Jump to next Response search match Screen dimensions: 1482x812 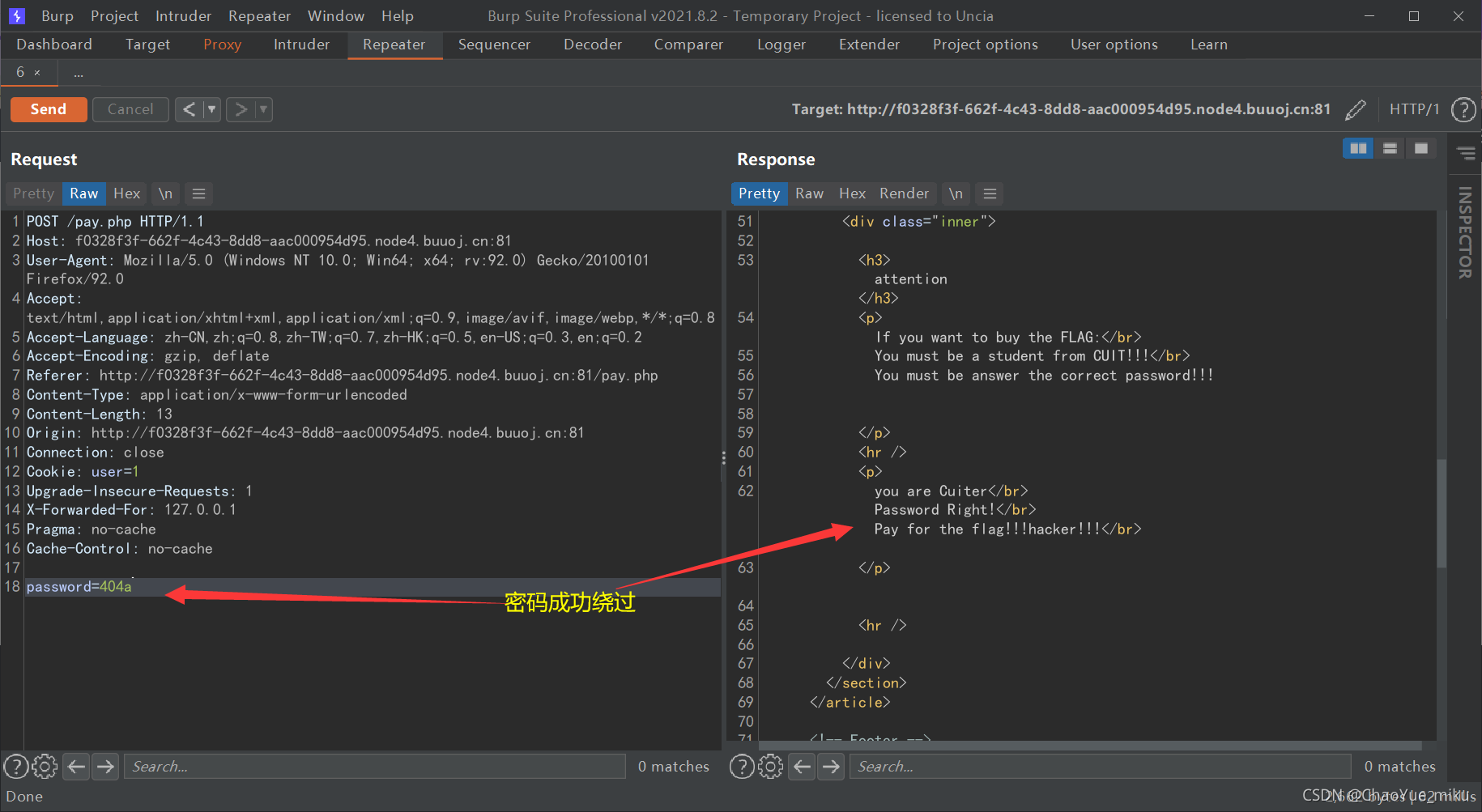tap(831, 766)
